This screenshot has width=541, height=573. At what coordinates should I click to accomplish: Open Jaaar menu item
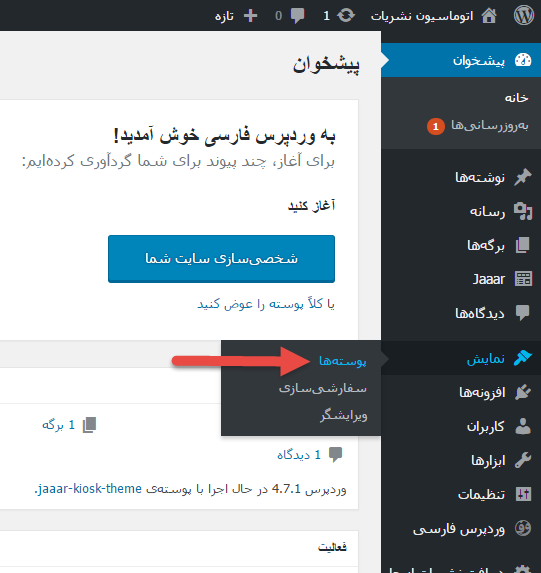pyautogui.click(x=489, y=280)
